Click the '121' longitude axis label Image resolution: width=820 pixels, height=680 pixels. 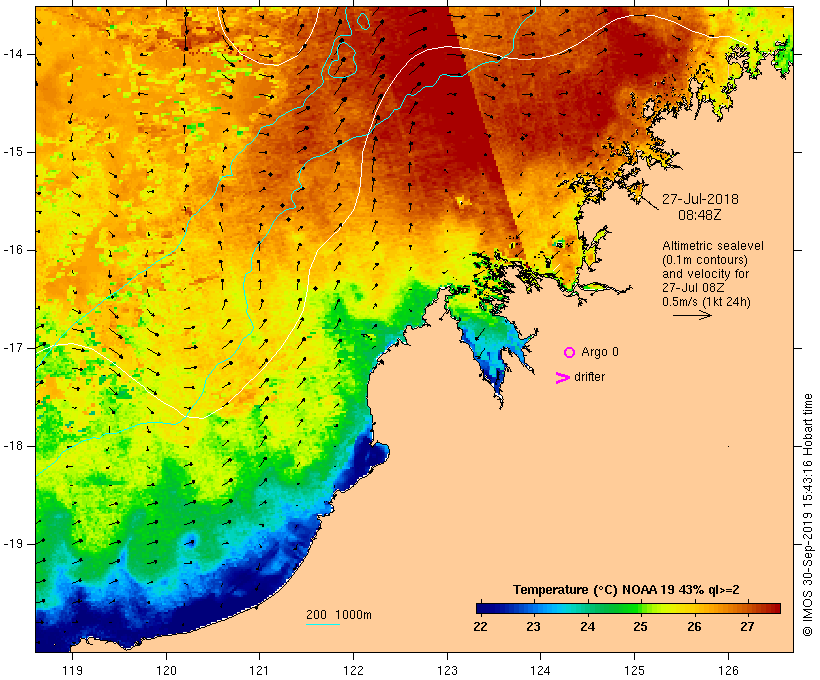tap(259, 671)
